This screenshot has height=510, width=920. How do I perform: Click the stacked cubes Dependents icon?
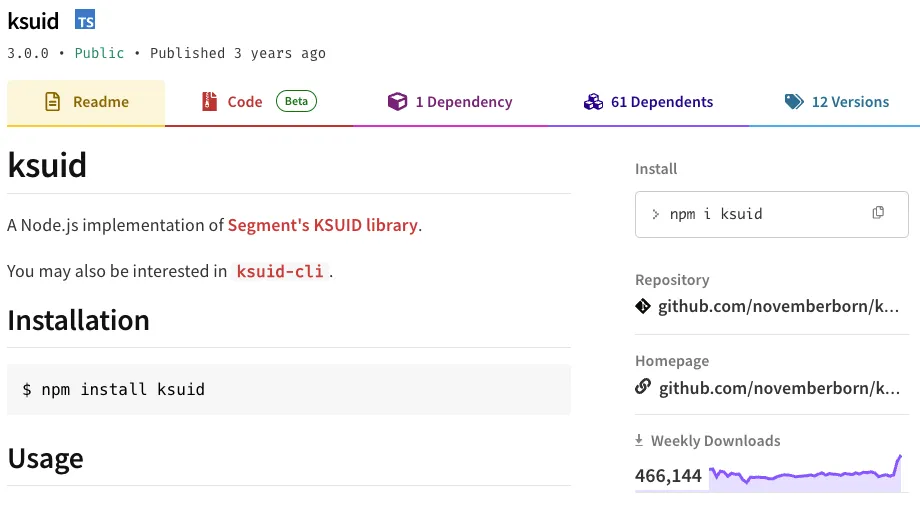593,102
